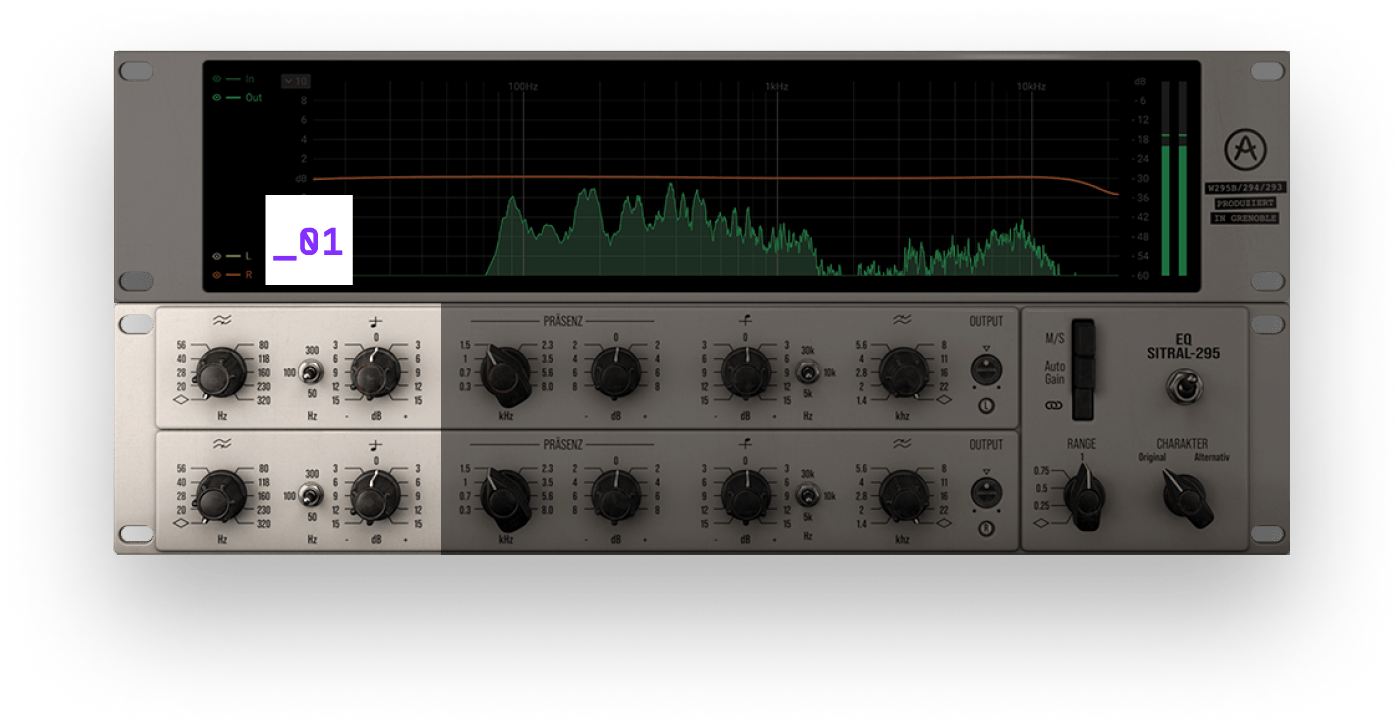
Task: Click the L channel low-pass filter symbol
Action: [x=902, y=321]
